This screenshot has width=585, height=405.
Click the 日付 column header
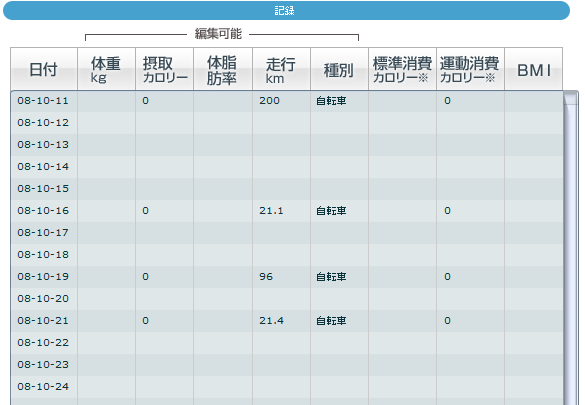[44, 69]
